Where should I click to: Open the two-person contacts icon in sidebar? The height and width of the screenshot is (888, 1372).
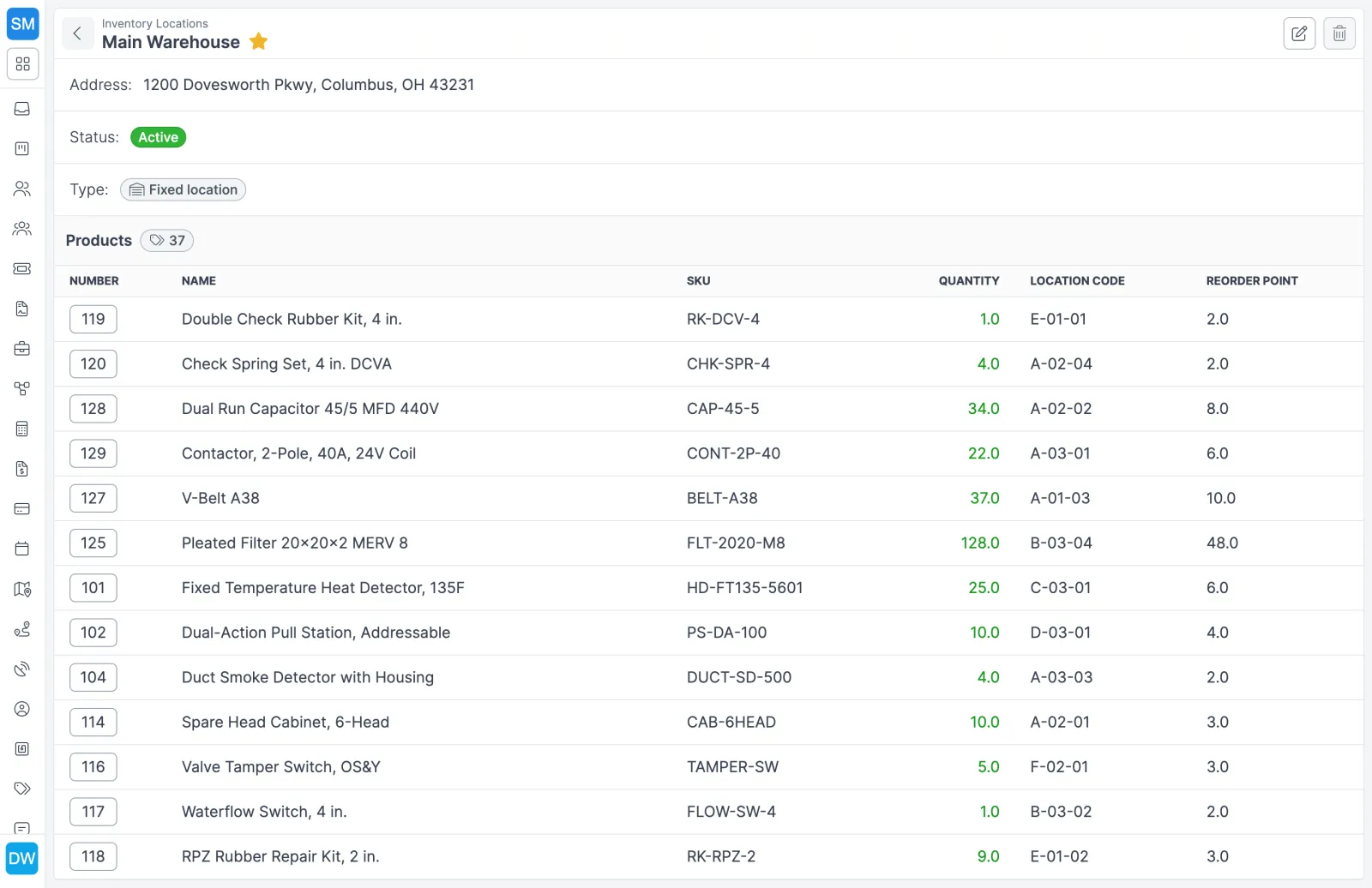(x=22, y=189)
